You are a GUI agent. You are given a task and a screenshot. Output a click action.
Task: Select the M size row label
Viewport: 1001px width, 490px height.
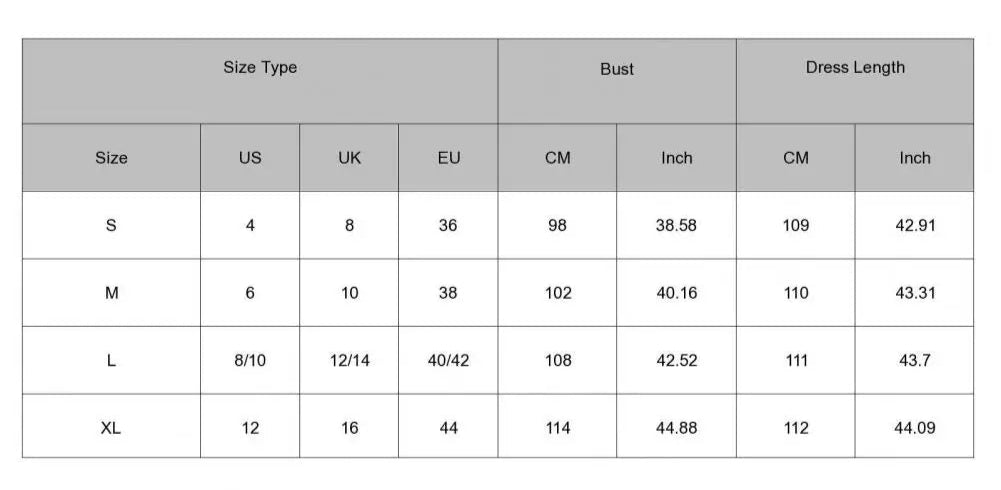pos(111,293)
